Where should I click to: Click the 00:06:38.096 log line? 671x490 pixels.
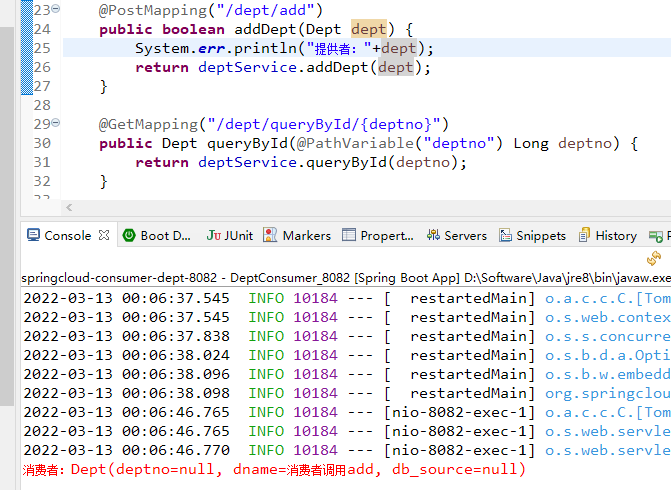347,374
